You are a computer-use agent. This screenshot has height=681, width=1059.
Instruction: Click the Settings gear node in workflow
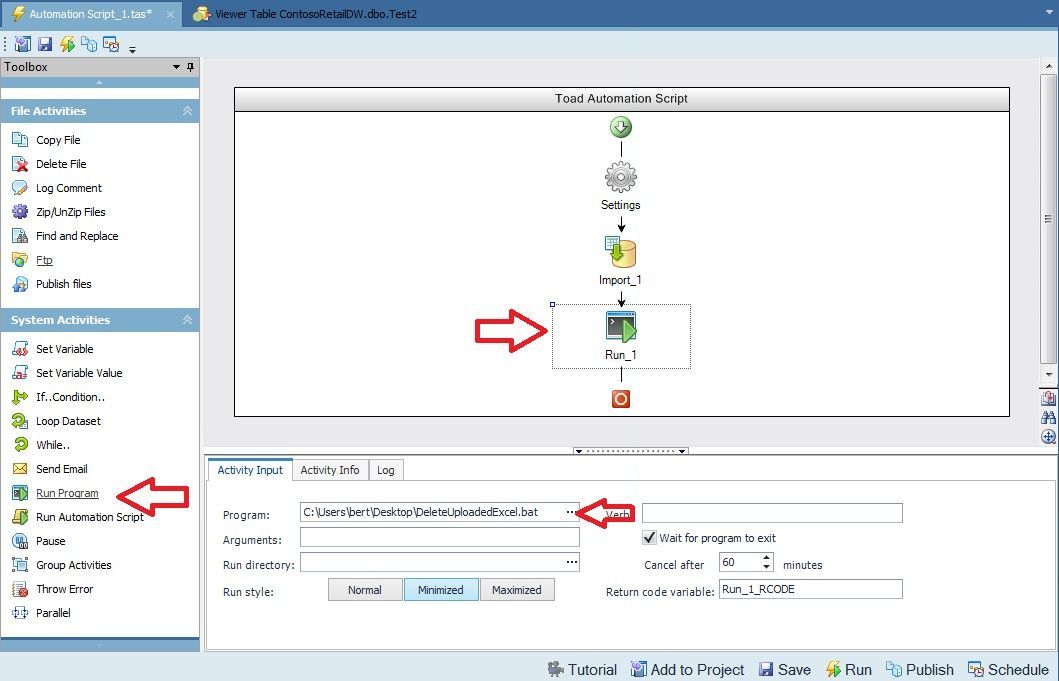[621, 178]
